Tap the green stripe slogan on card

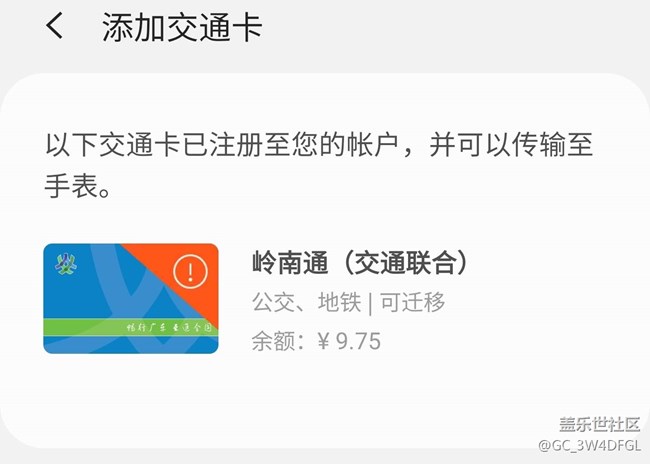pos(169,328)
